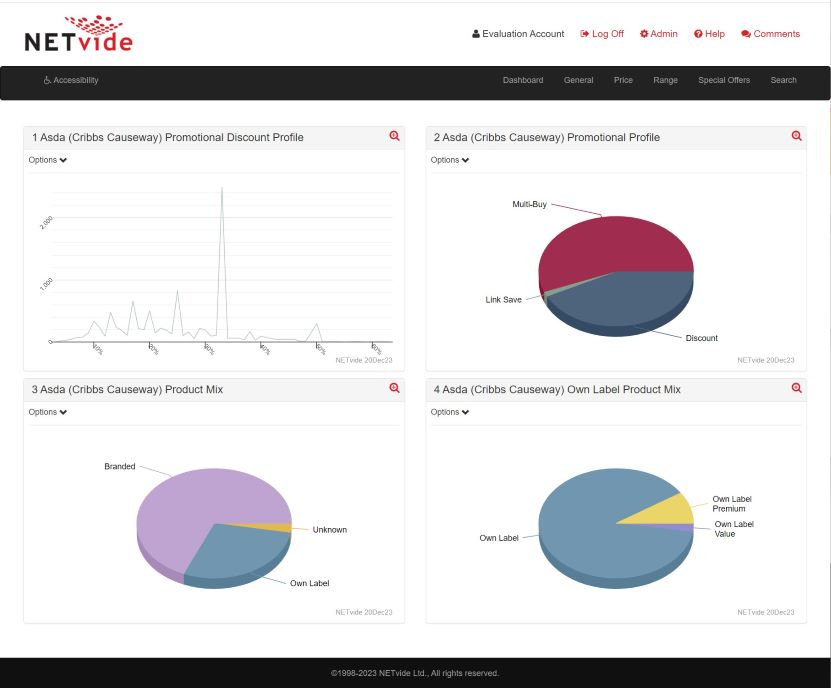Click the 'Own Label Value' chart label
This screenshot has width=831, height=688.
(733, 529)
